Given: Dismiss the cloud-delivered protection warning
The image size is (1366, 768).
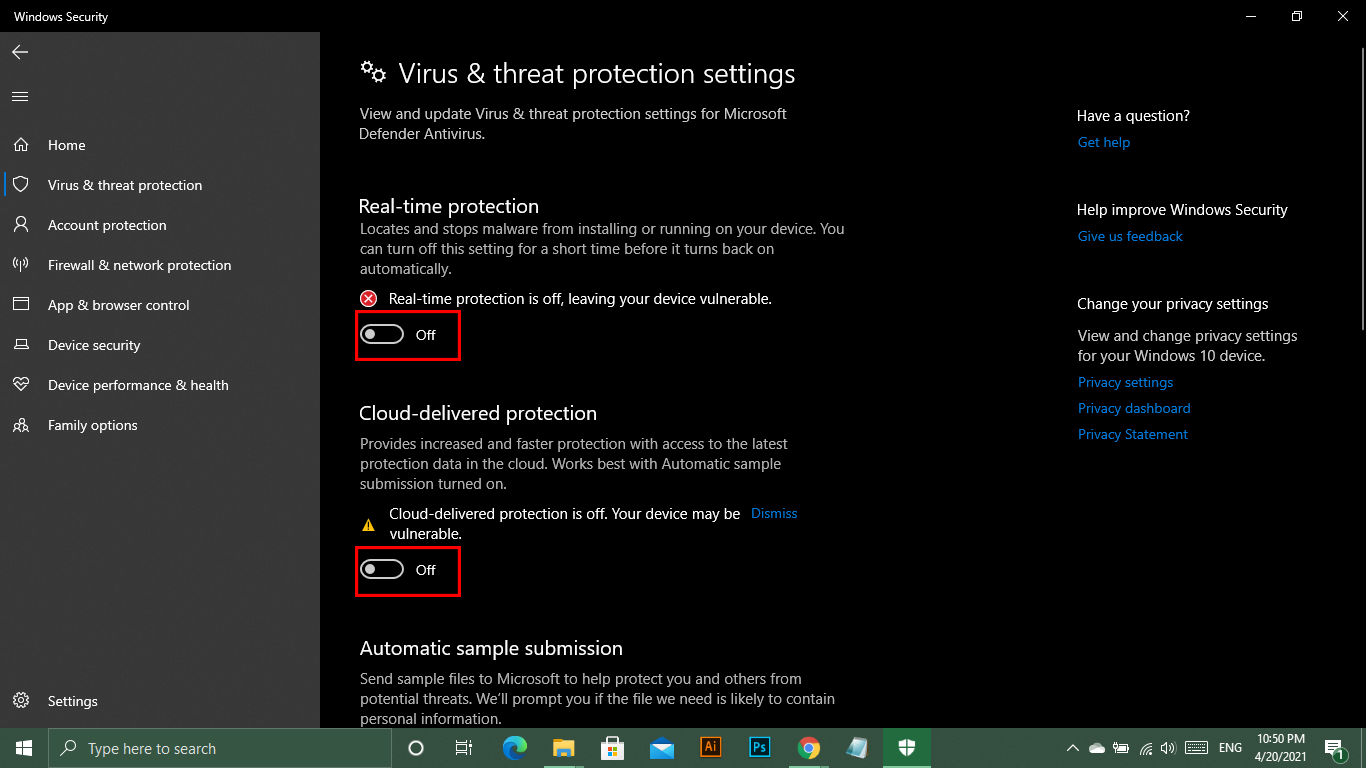Looking at the screenshot, I should click(774, 513).
